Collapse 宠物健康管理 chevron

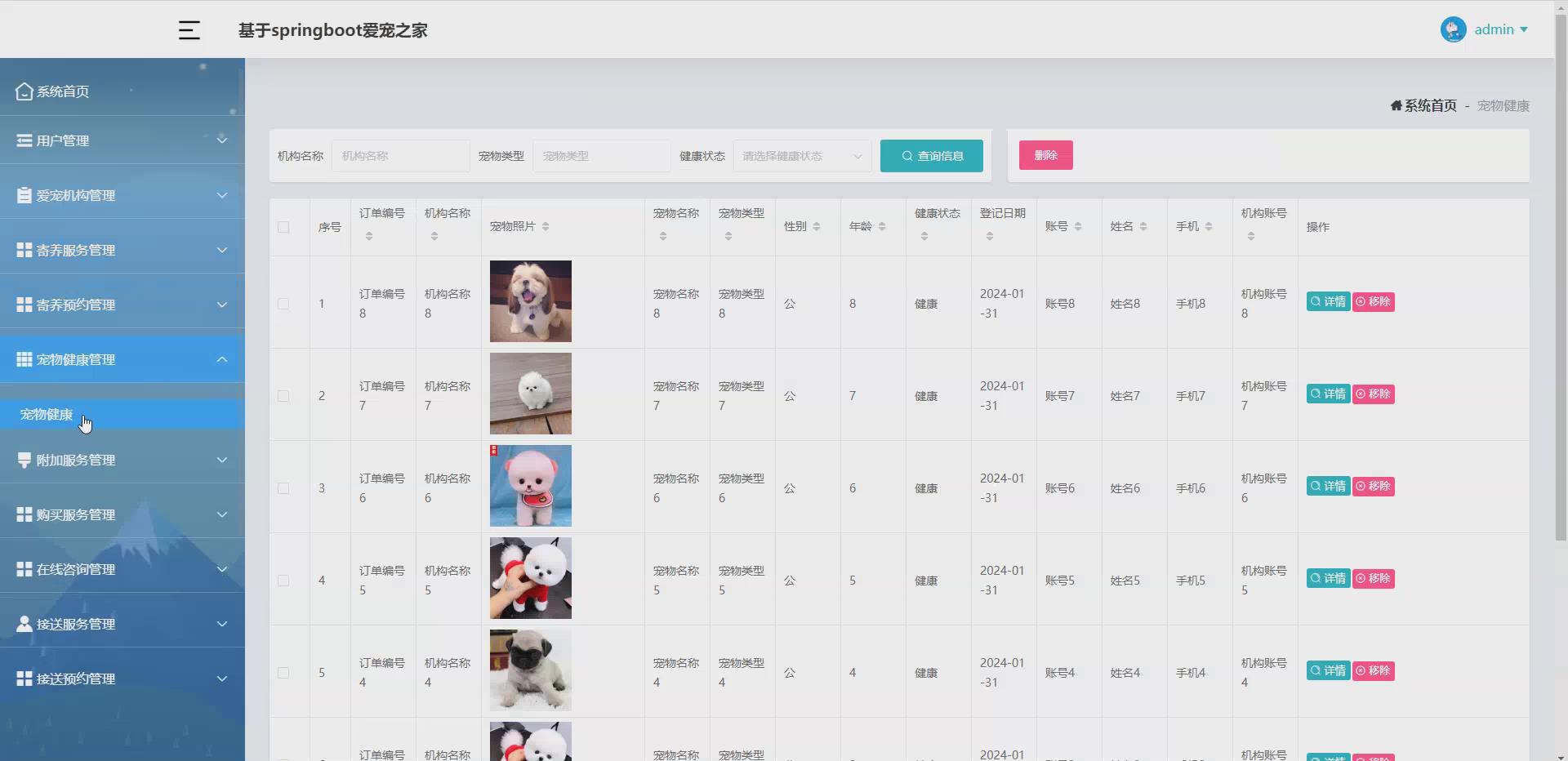(x=222, y=359)
